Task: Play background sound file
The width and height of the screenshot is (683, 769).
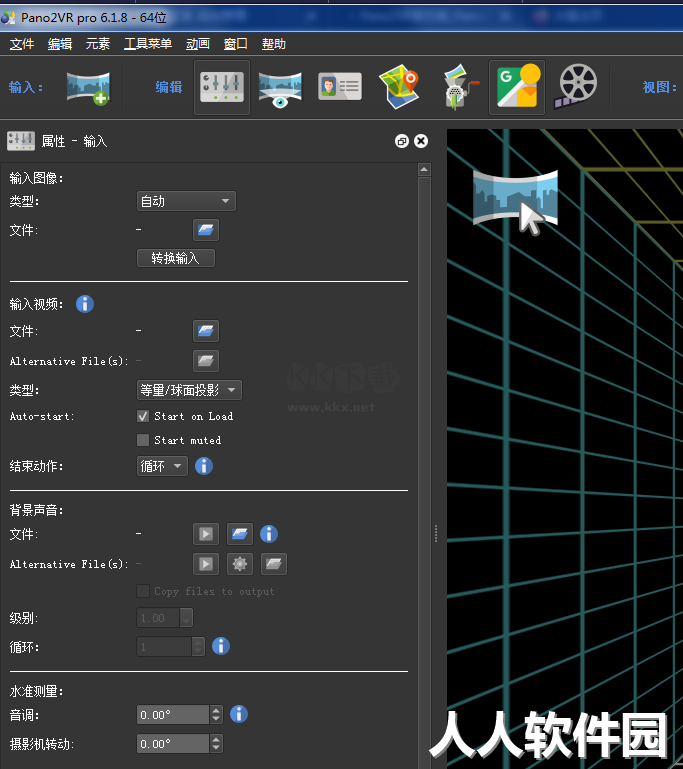Action: click(x=206, y=534)
